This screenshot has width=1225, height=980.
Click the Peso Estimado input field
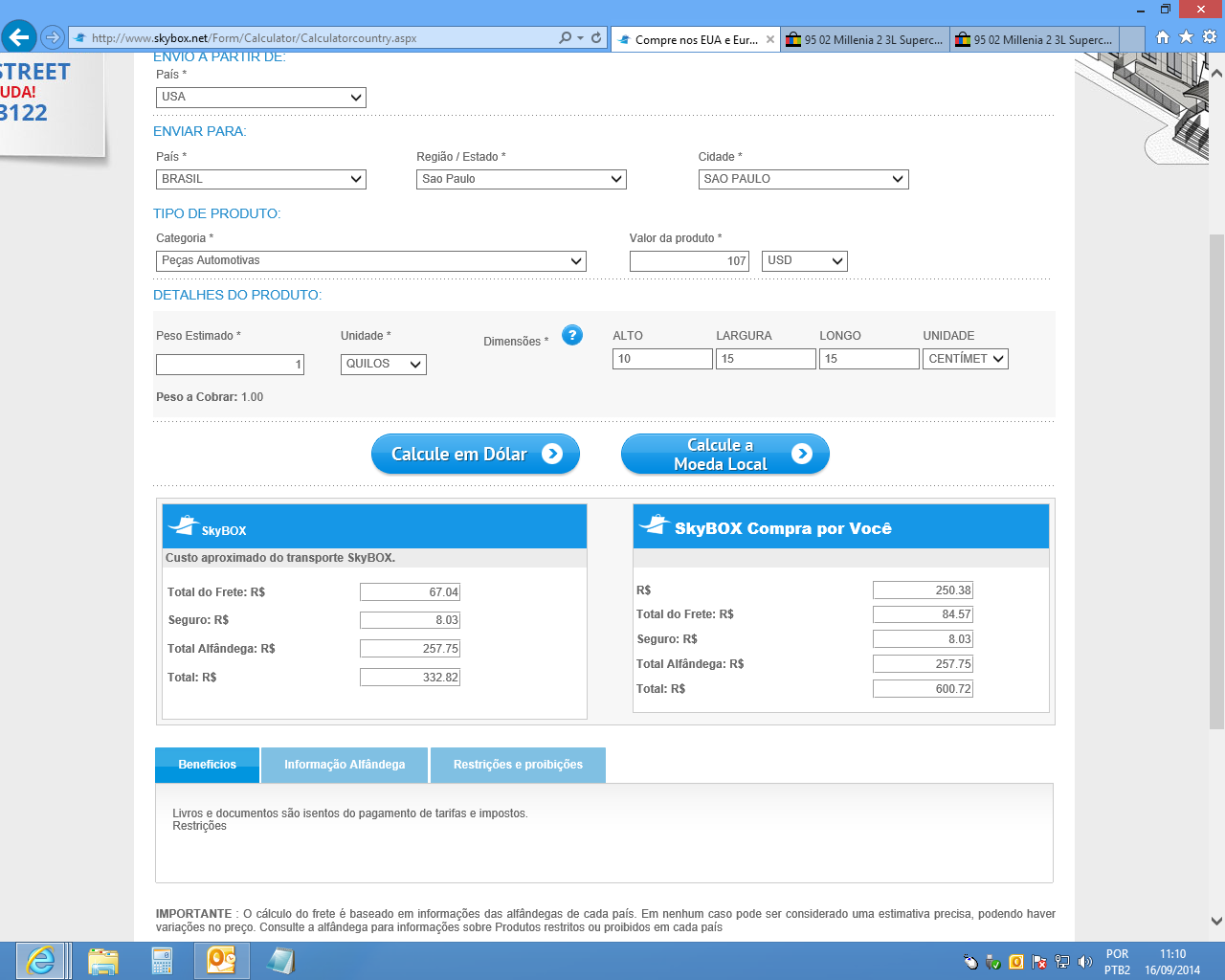230,365
